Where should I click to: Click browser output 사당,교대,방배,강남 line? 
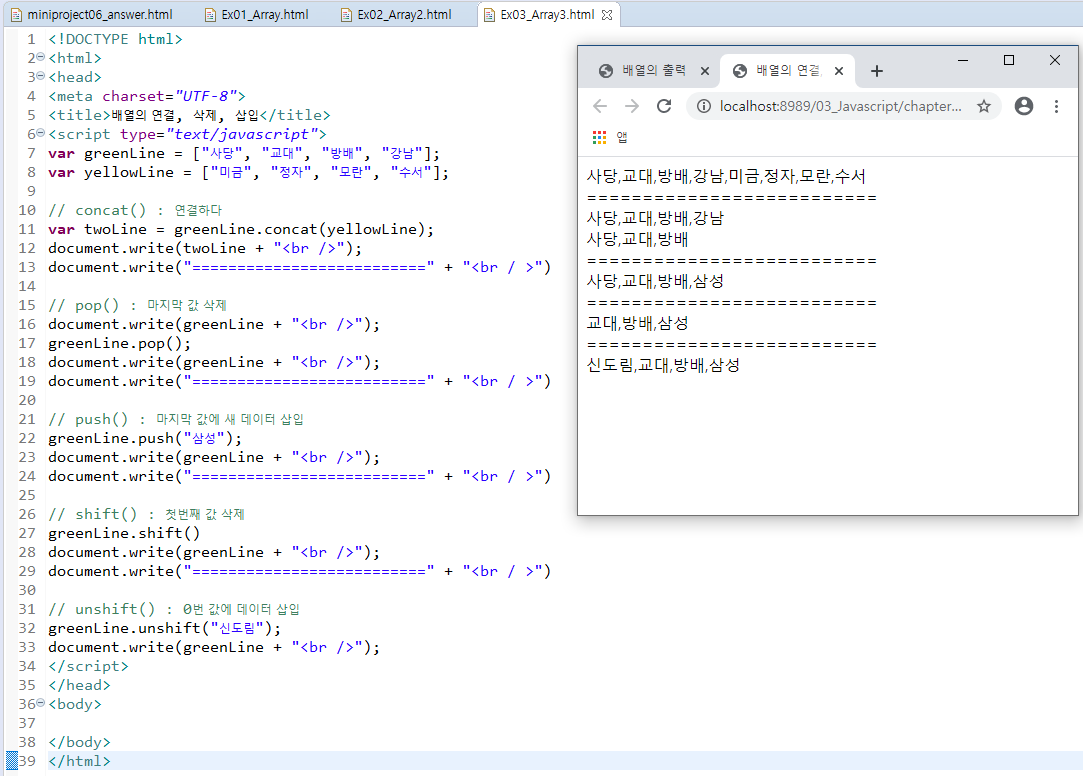coord(655,217)
